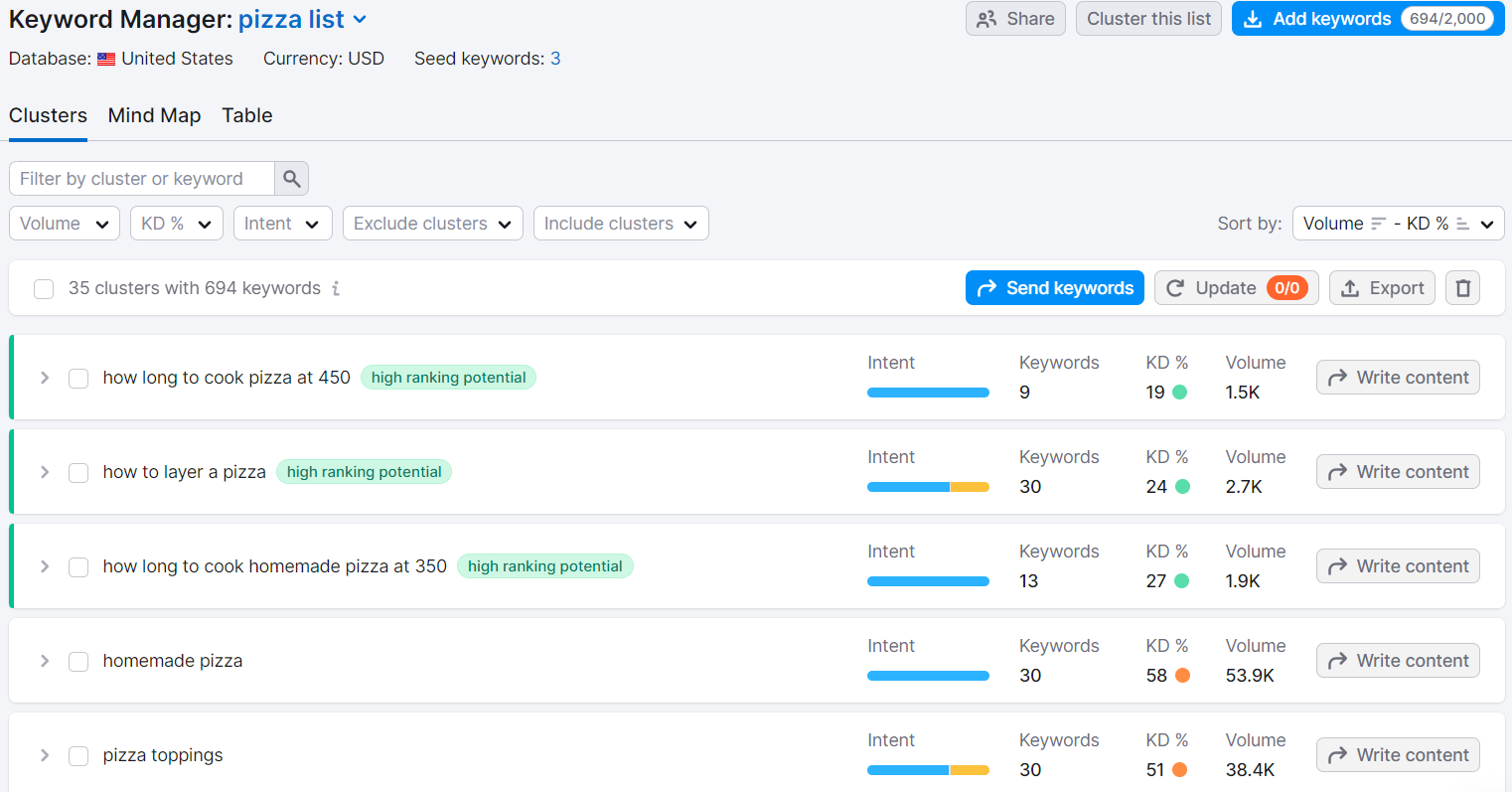Write content for 'homemade pizza at 350'
Viewport: 1512px width, 792px height.
pyautogui.click(x=1398, y=566)
